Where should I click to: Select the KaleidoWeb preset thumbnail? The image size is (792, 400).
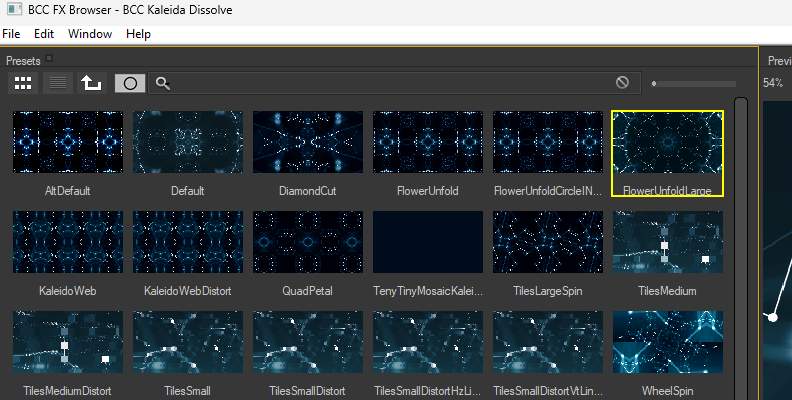(68, 242)
